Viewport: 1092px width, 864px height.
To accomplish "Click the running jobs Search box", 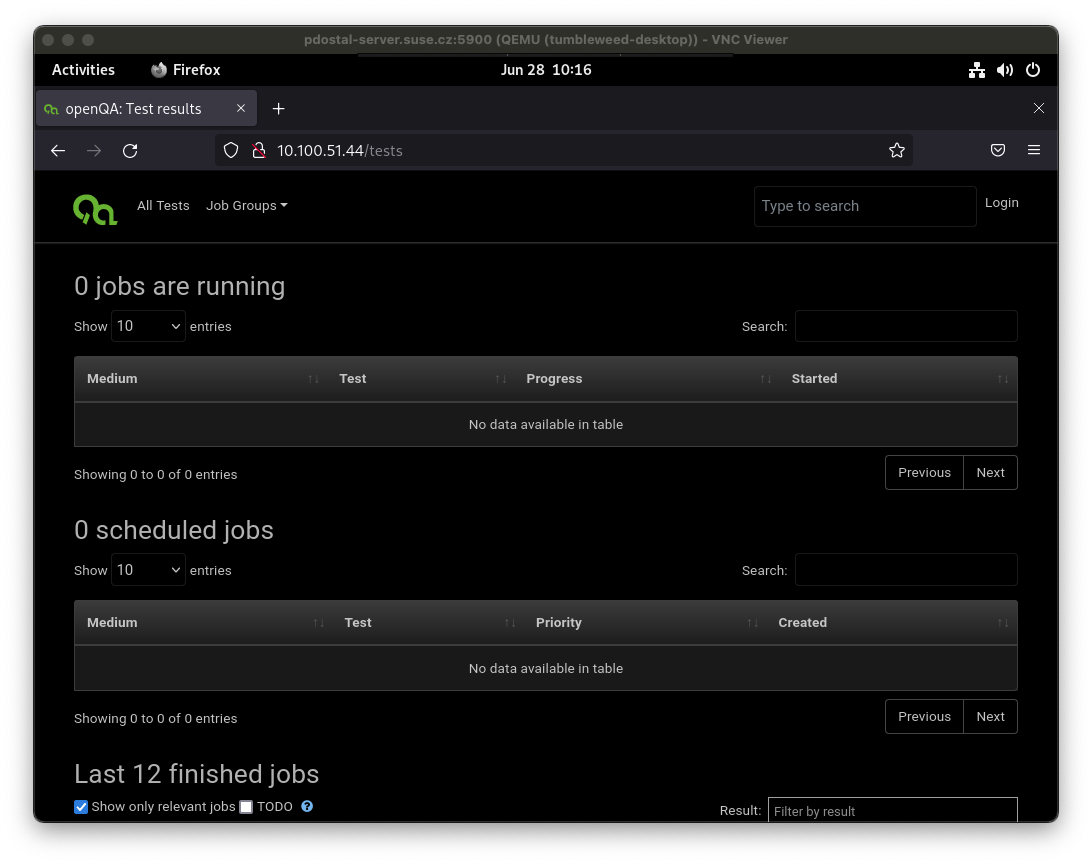I will click(x=906, y=326).
